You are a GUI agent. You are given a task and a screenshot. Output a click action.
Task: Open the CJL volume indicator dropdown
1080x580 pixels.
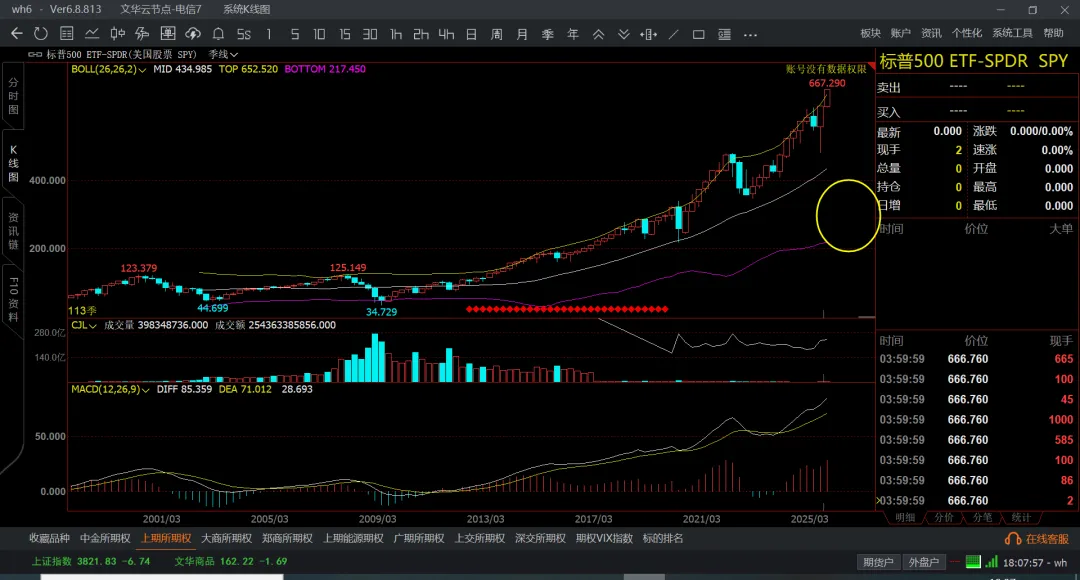click(x=83, y=325)
